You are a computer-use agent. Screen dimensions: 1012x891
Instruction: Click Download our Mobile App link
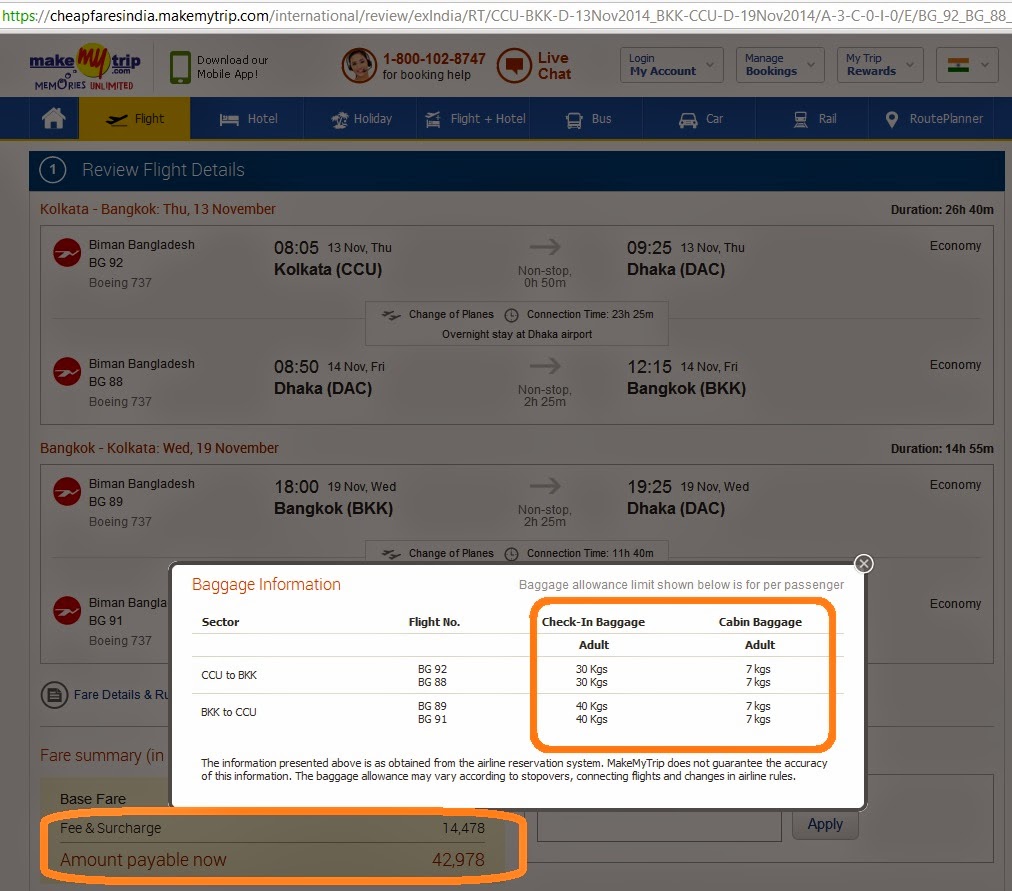click(232, 67)
